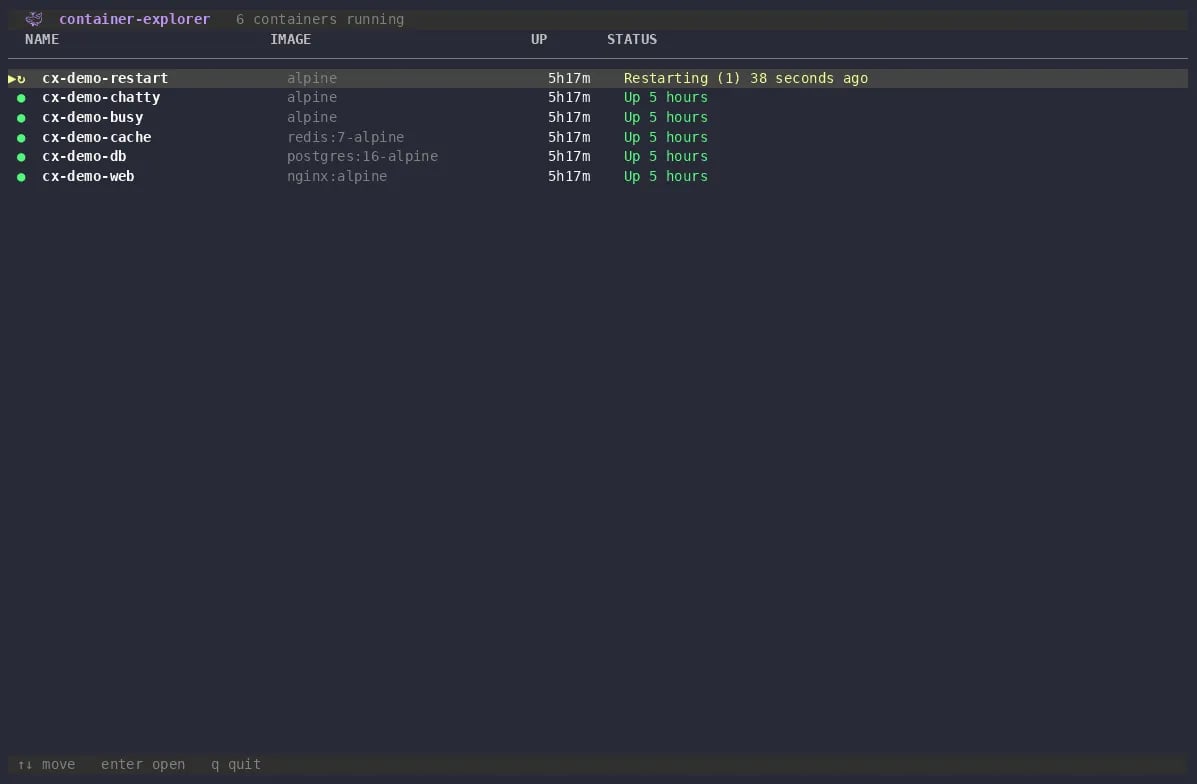
Task: Click the restarting icon beside cx-demo-restart
Action: tap(21, 79)
